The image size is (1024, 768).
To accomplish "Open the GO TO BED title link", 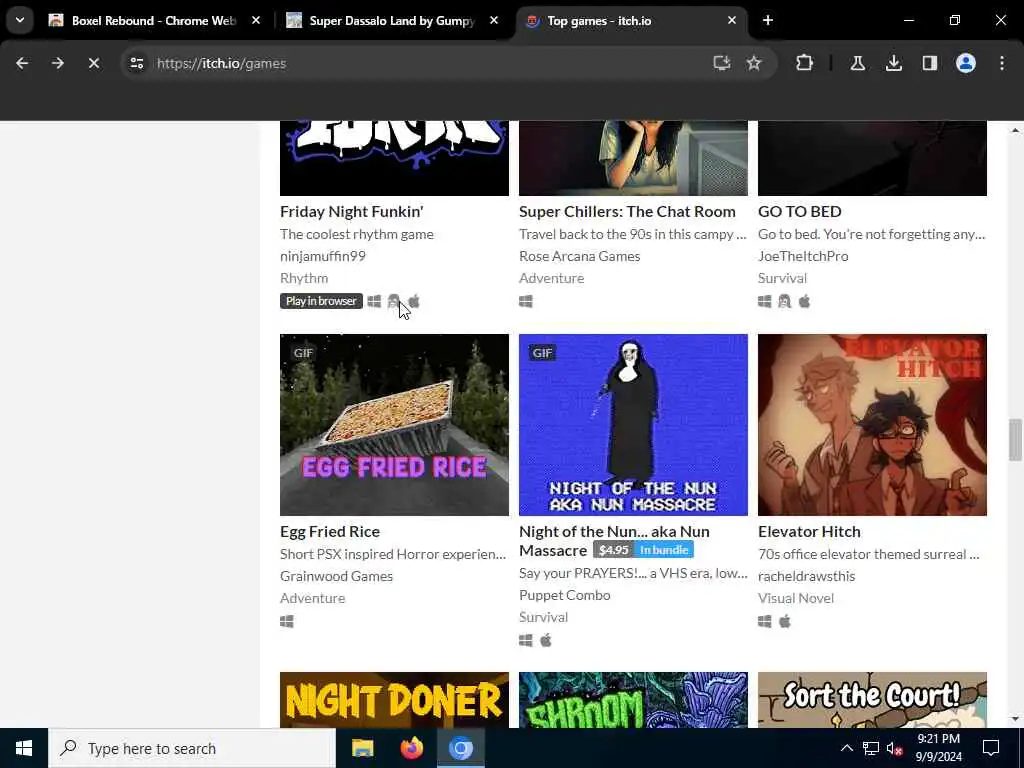I will (799, 212).
